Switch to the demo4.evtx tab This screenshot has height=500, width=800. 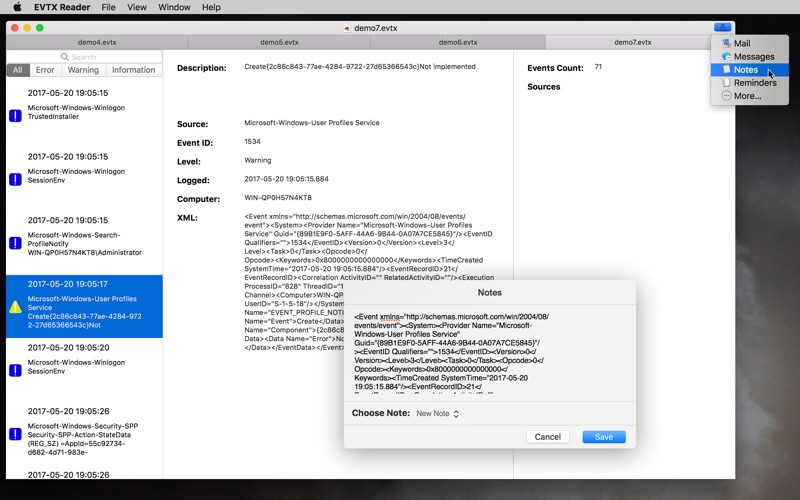(97, 42)
